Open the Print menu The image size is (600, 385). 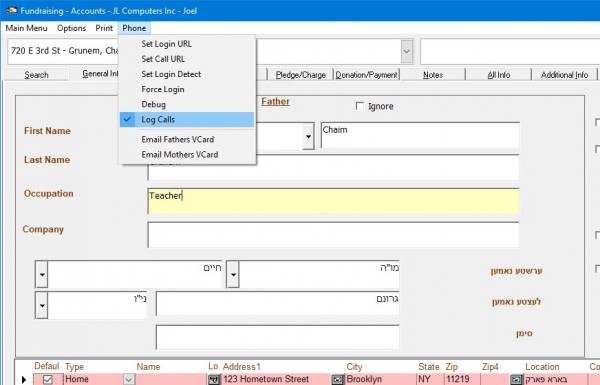[104, 28]
